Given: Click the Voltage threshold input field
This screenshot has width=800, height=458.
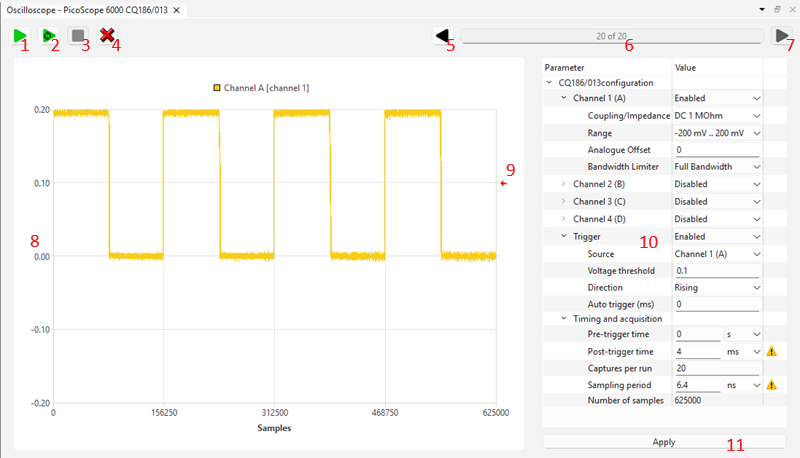Looking at the screenshot, I should 716,270.
